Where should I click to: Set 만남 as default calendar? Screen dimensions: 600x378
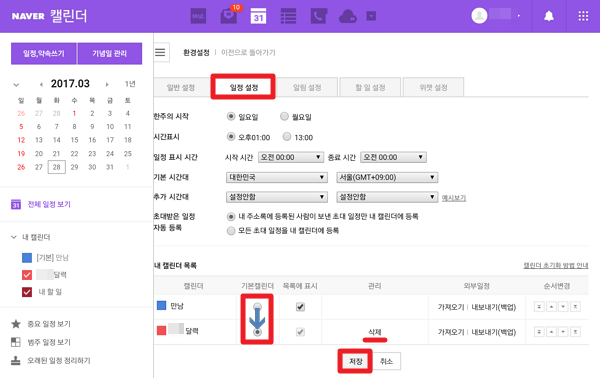(x=257, y=306)
